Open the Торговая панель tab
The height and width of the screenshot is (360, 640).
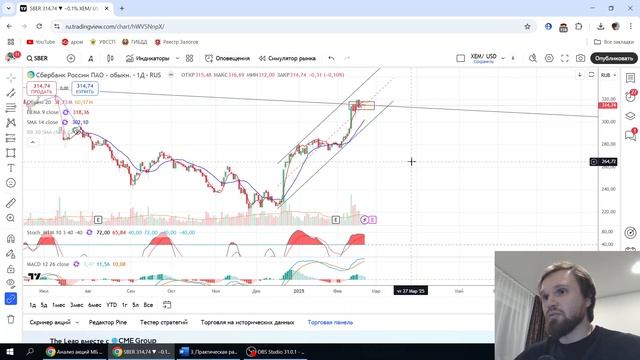click(330, 322)
